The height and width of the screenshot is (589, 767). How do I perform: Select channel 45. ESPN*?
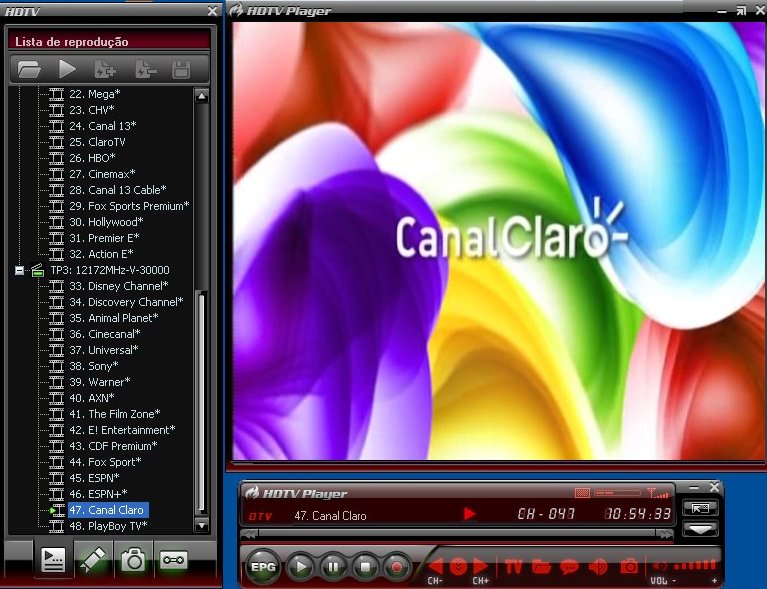[x=94, y=478]
